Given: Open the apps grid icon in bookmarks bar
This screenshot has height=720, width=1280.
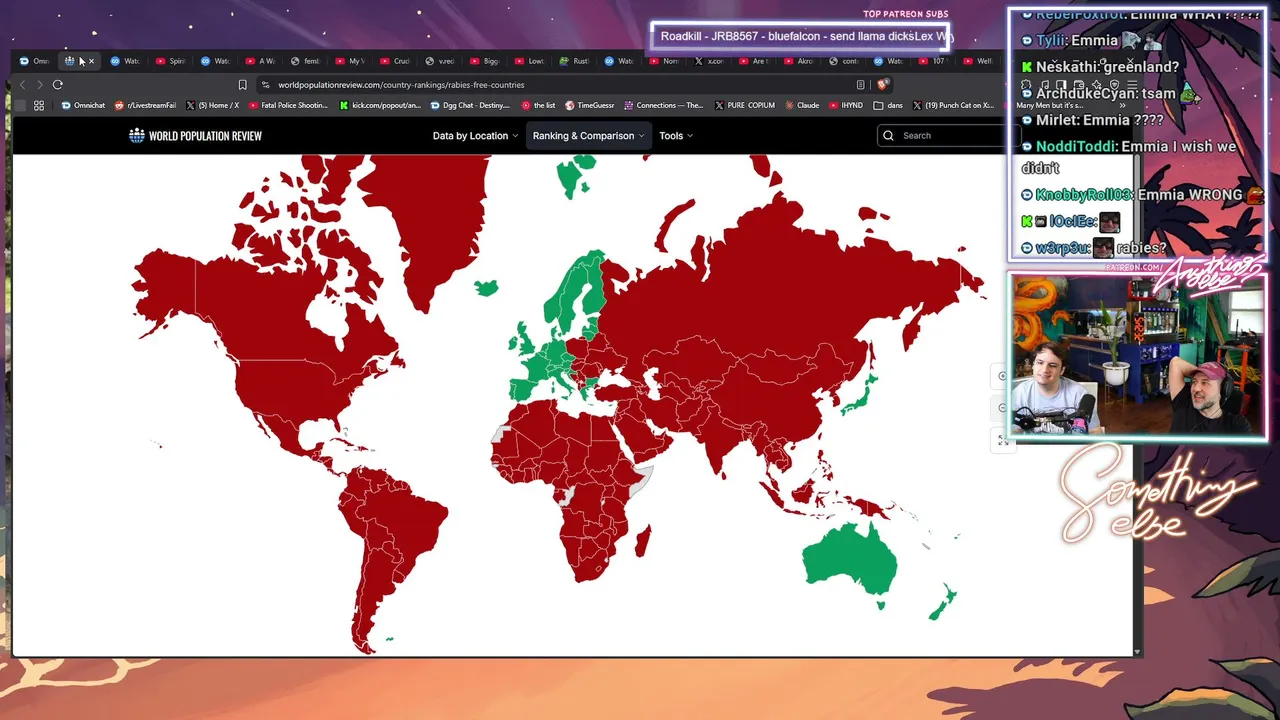Looking at the screenshot, I should click(39, 105).
